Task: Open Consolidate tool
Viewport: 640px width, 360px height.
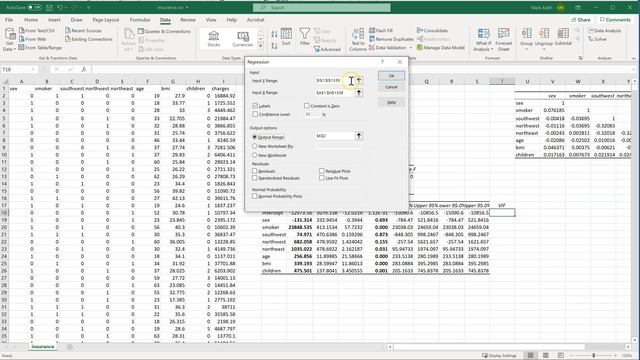Action: [x=432, y=31]
